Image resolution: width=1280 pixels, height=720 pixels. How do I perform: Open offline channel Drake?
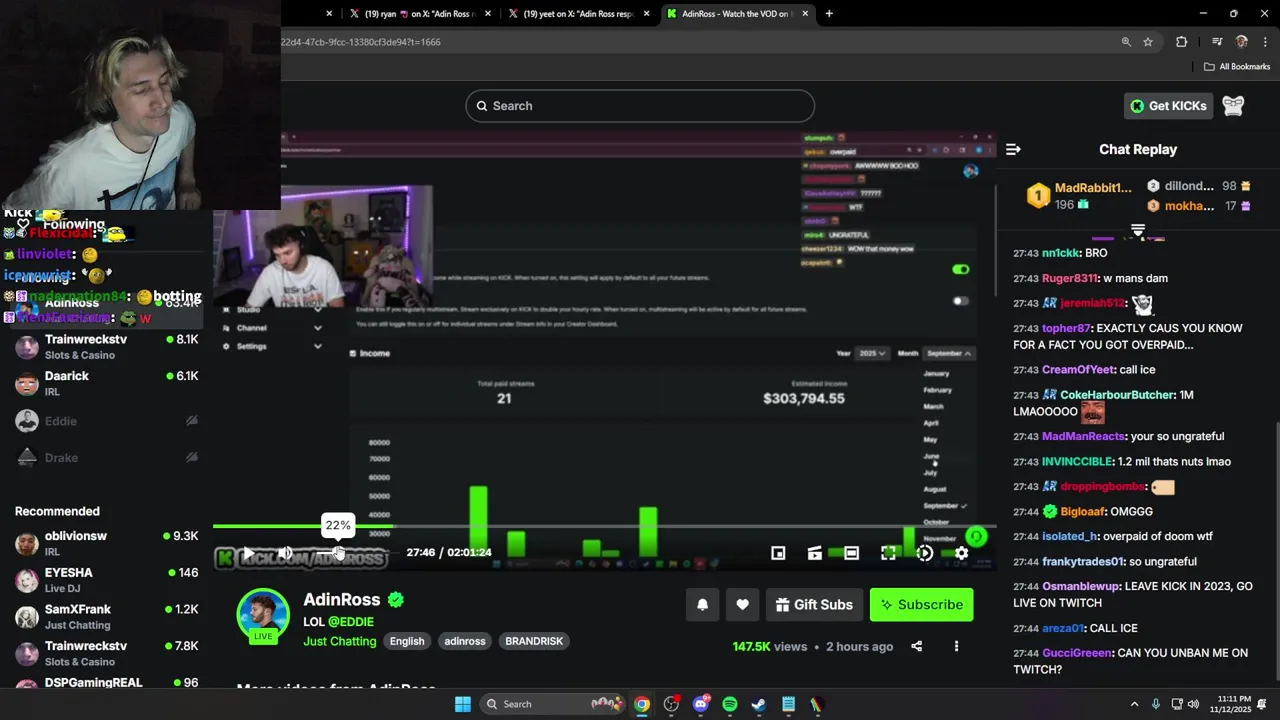(107, 458)
